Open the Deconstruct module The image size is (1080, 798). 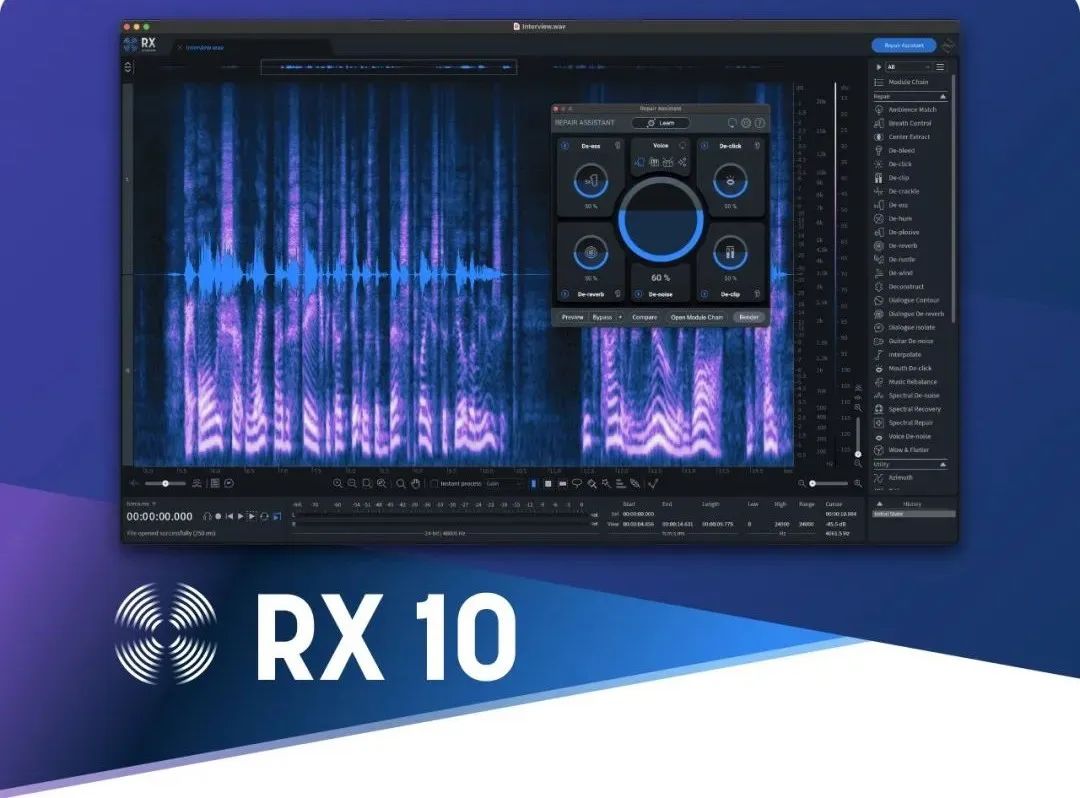click(898, 287)
